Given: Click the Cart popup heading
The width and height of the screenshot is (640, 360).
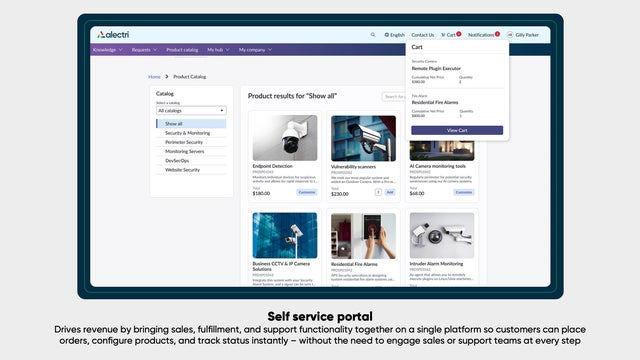Looking at the screenshot, I should [417, 47].
